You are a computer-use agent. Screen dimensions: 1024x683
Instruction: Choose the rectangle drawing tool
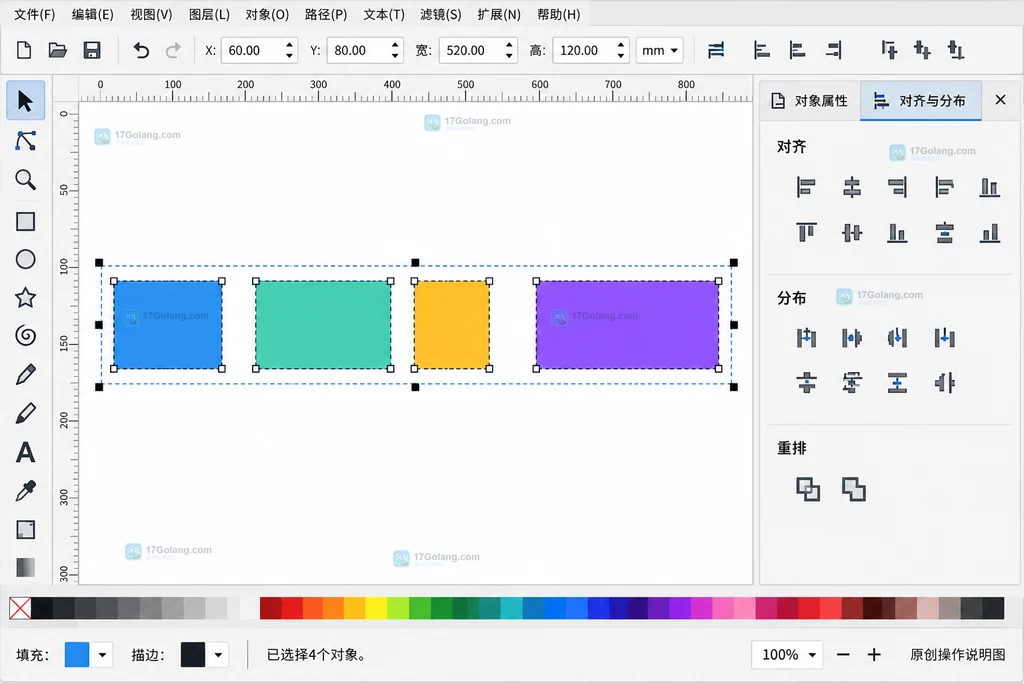(x=25, y=221)
